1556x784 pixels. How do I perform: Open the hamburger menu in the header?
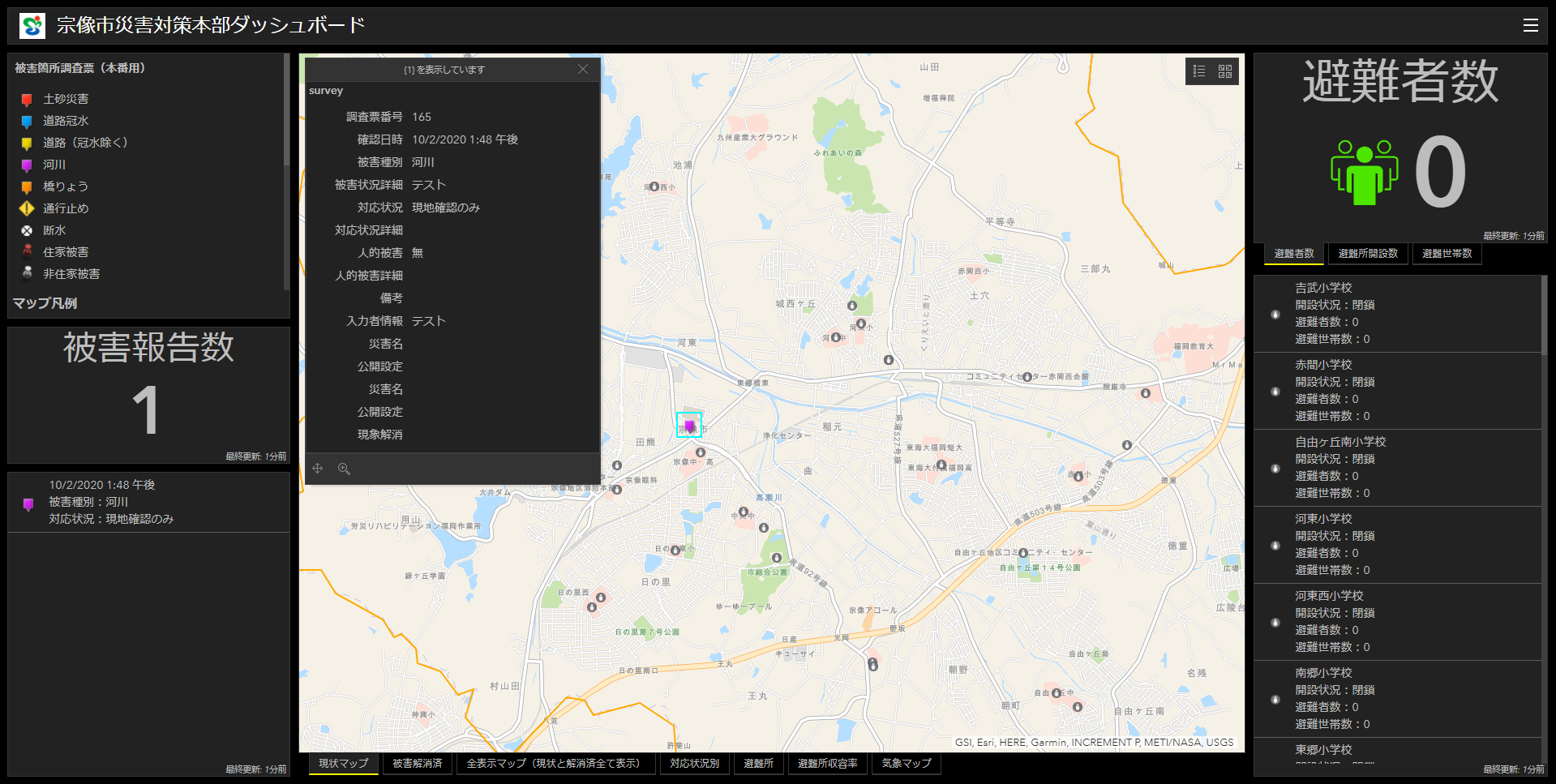point(1530,25)
